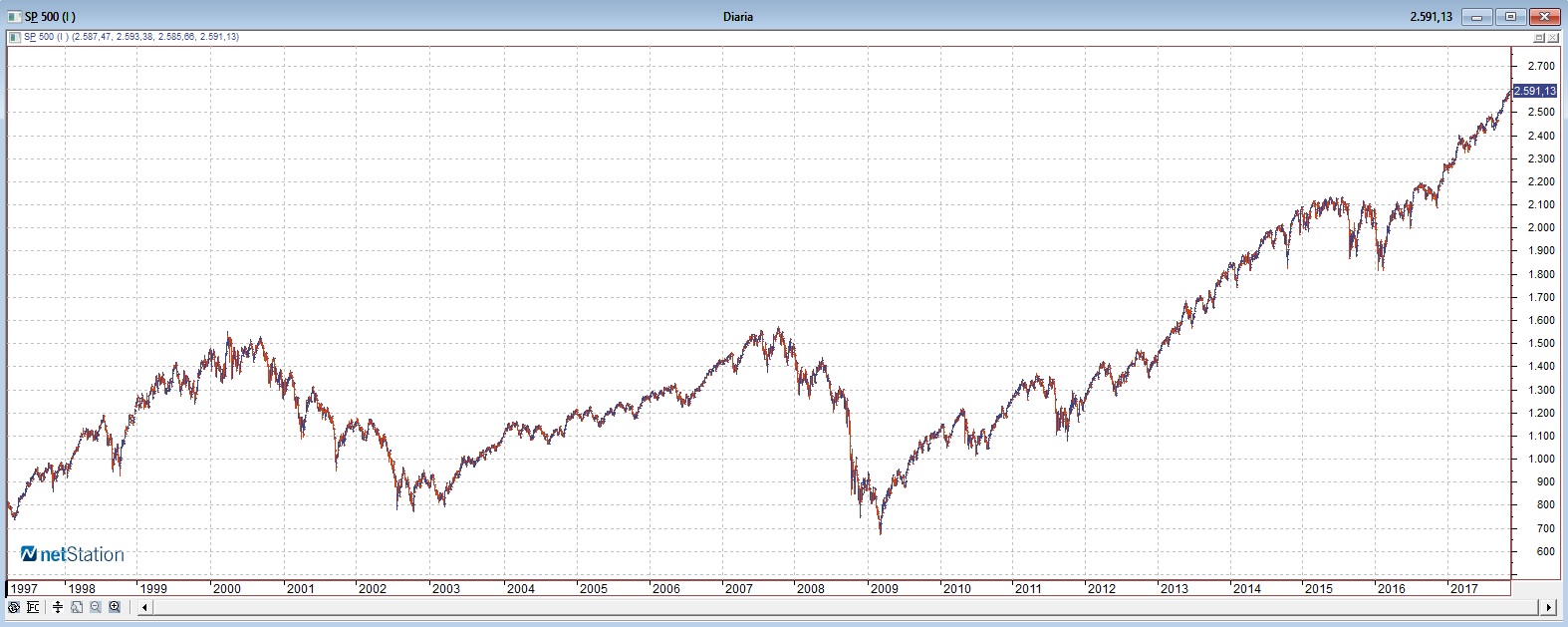Close the inner chart panel
The height and width of the screenshot is (627, 1568).
tap(1553, 38)
